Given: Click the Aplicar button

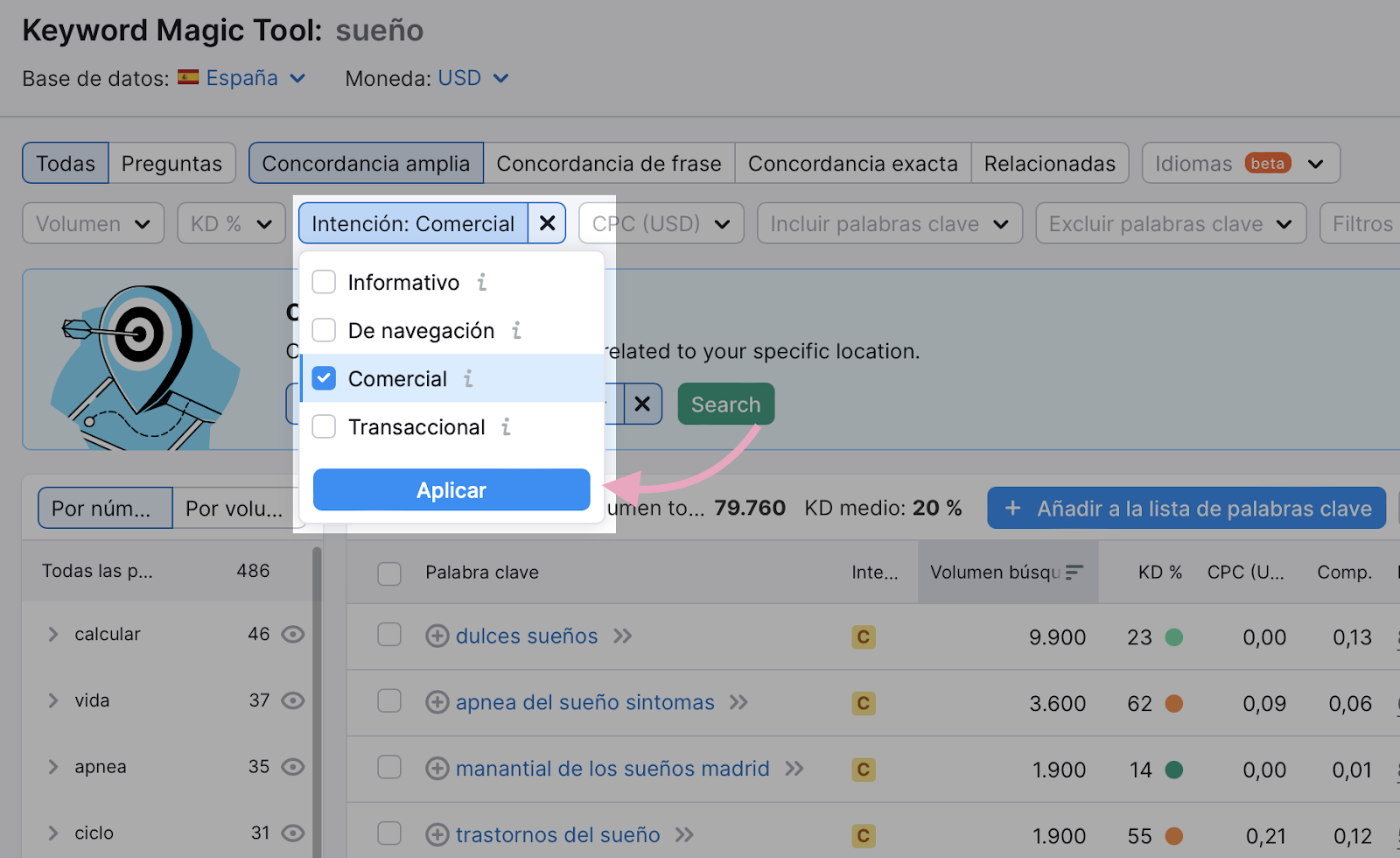Looking at the screenshot, I should point(451,490).
